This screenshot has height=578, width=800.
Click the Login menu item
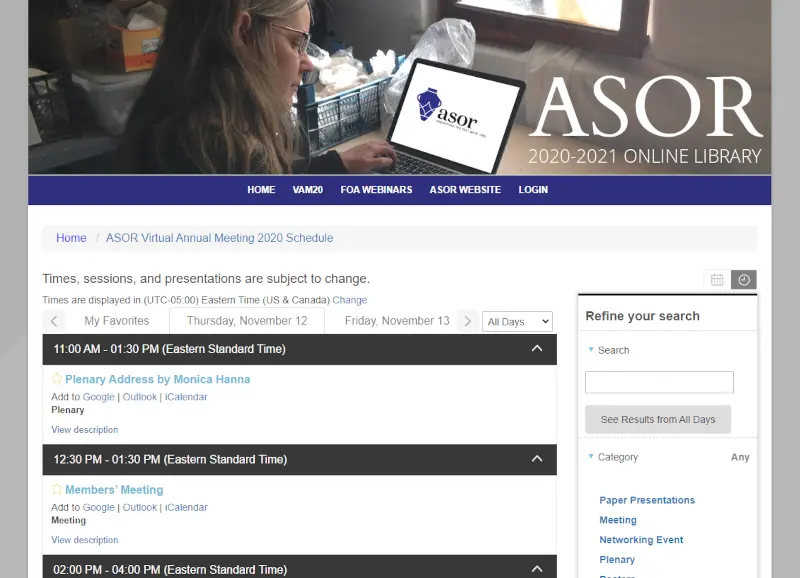(533, 190)
